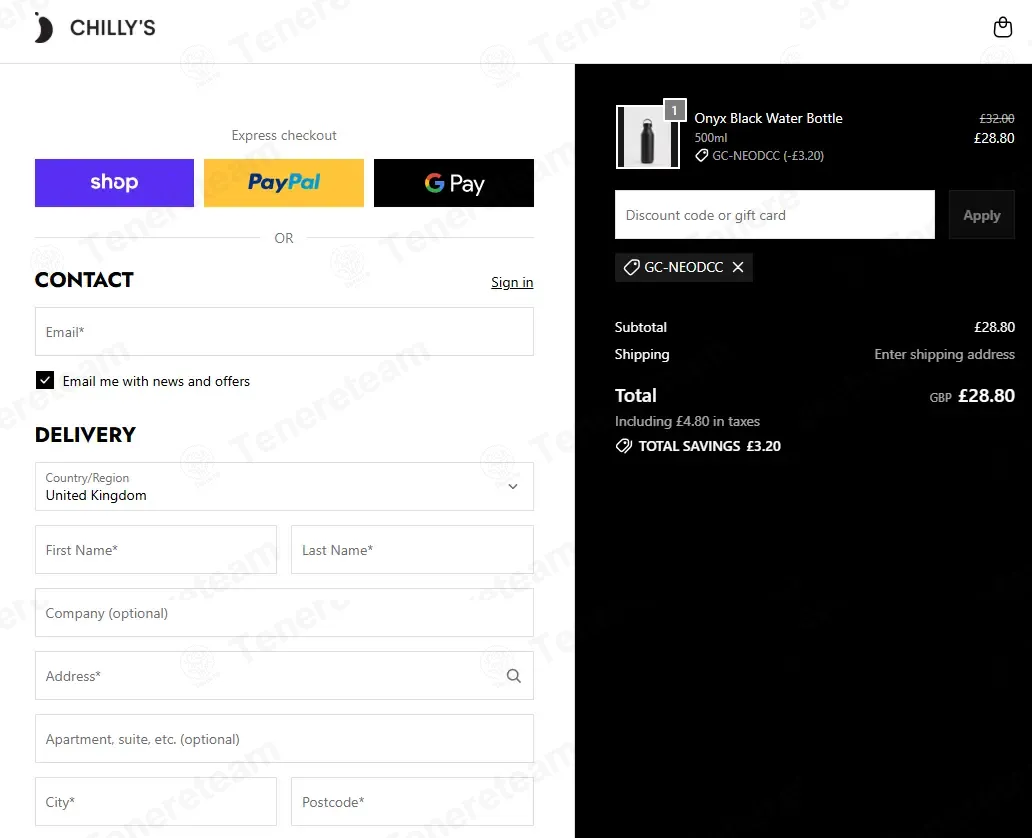
Task: Click the Total Savings tag icon
Action: (623, 446)
